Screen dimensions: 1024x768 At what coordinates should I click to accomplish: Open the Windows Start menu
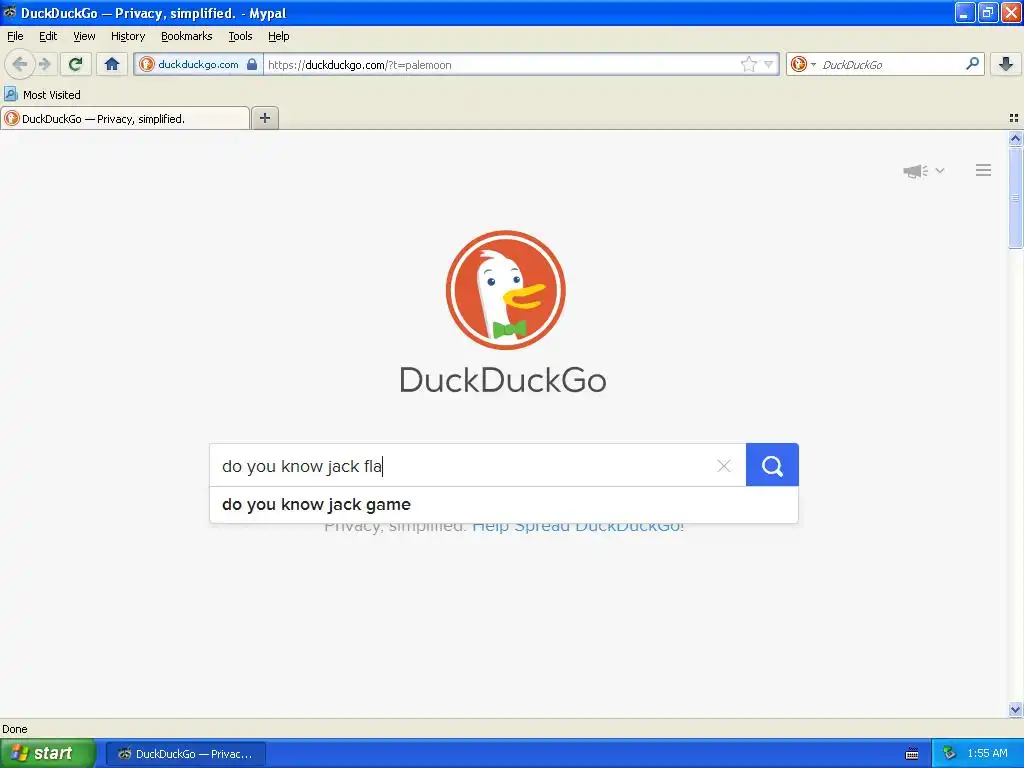click(48, 753)
